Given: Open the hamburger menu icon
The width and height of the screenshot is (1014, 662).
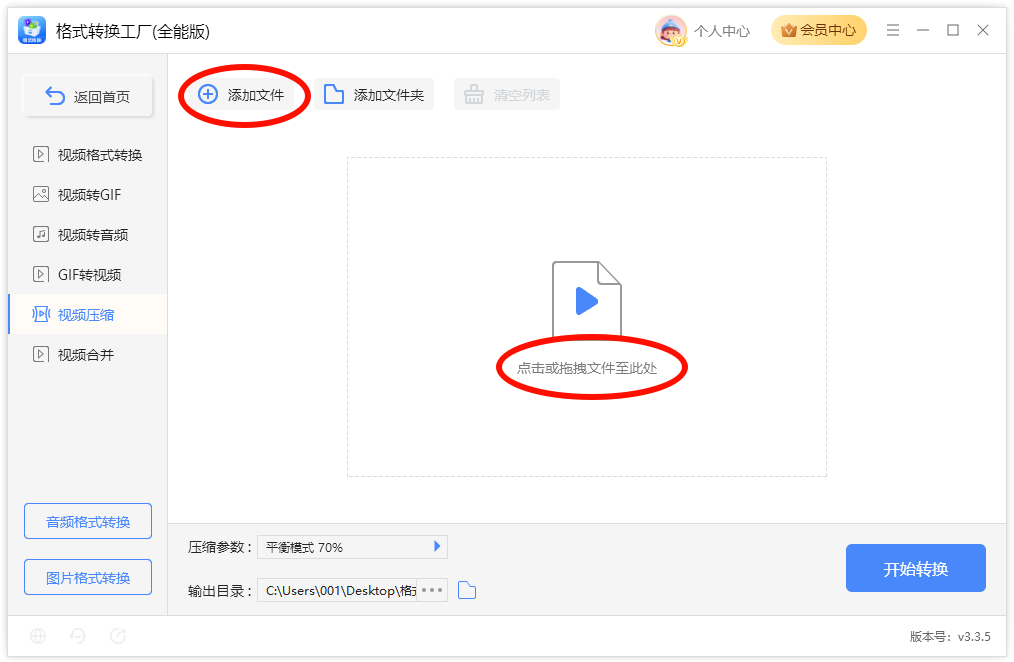Looking at the screenshot, I should click(x=893, y=30).
